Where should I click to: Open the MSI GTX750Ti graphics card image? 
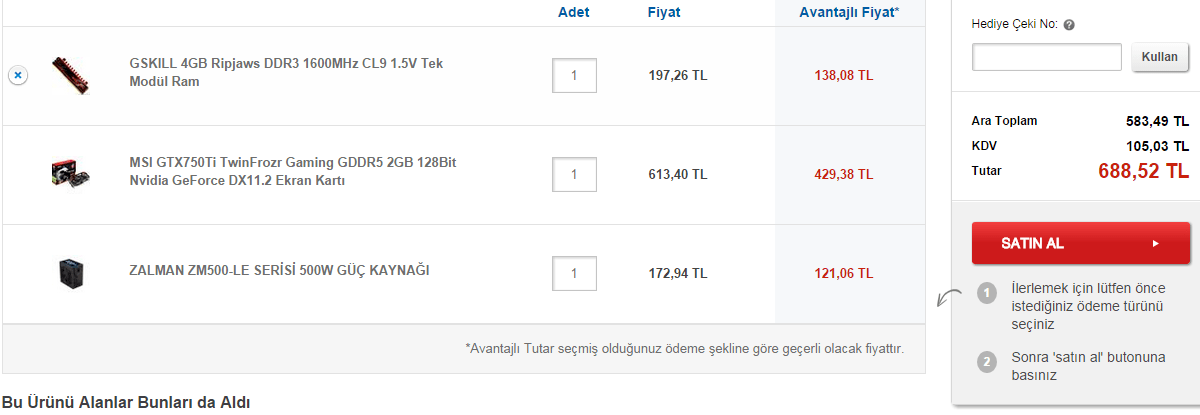pyautogui.click(x=71, y=174)
